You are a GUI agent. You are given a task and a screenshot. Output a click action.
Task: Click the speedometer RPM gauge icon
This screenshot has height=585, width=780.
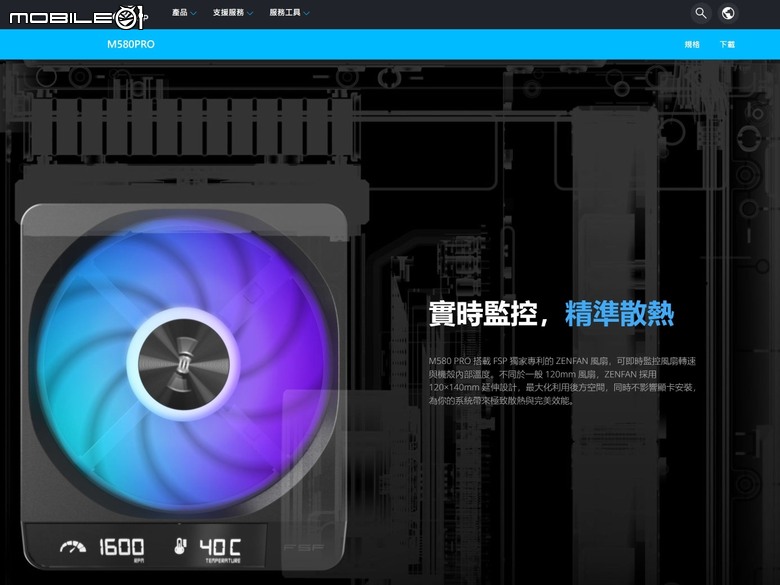coord(73,547)
